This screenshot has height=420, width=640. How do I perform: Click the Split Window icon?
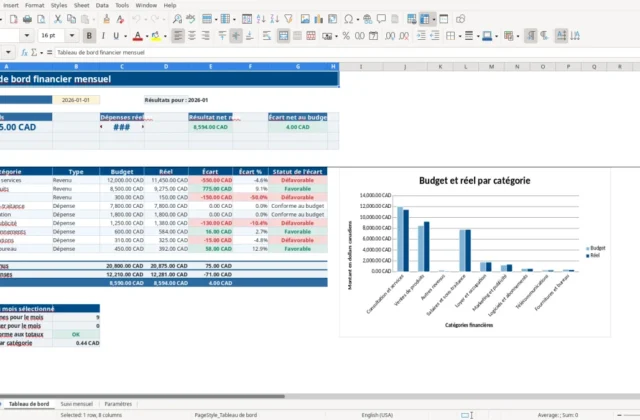pyautogui.click(x=444, y=19)
